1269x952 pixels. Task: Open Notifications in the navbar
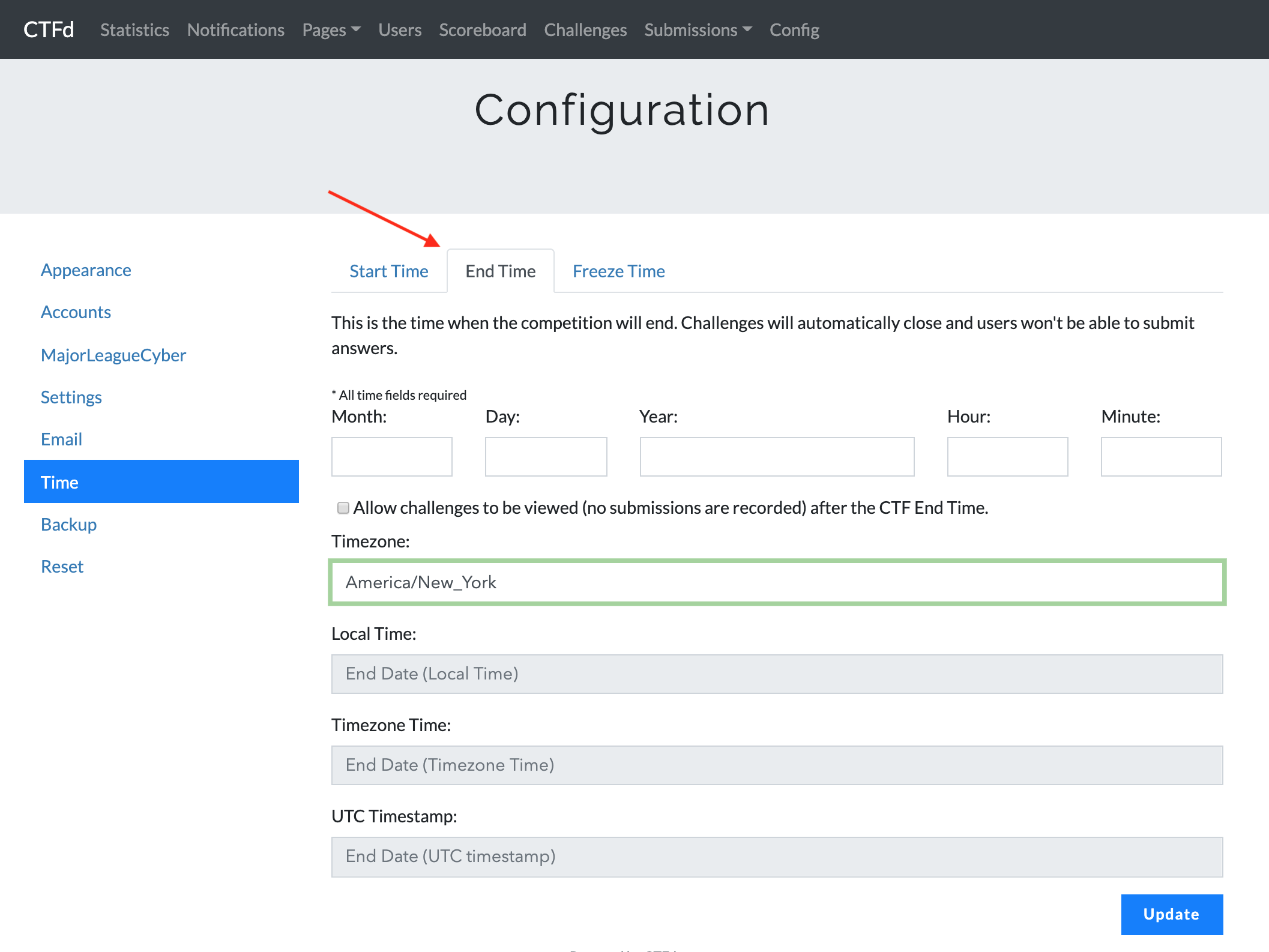click(235, 30)
